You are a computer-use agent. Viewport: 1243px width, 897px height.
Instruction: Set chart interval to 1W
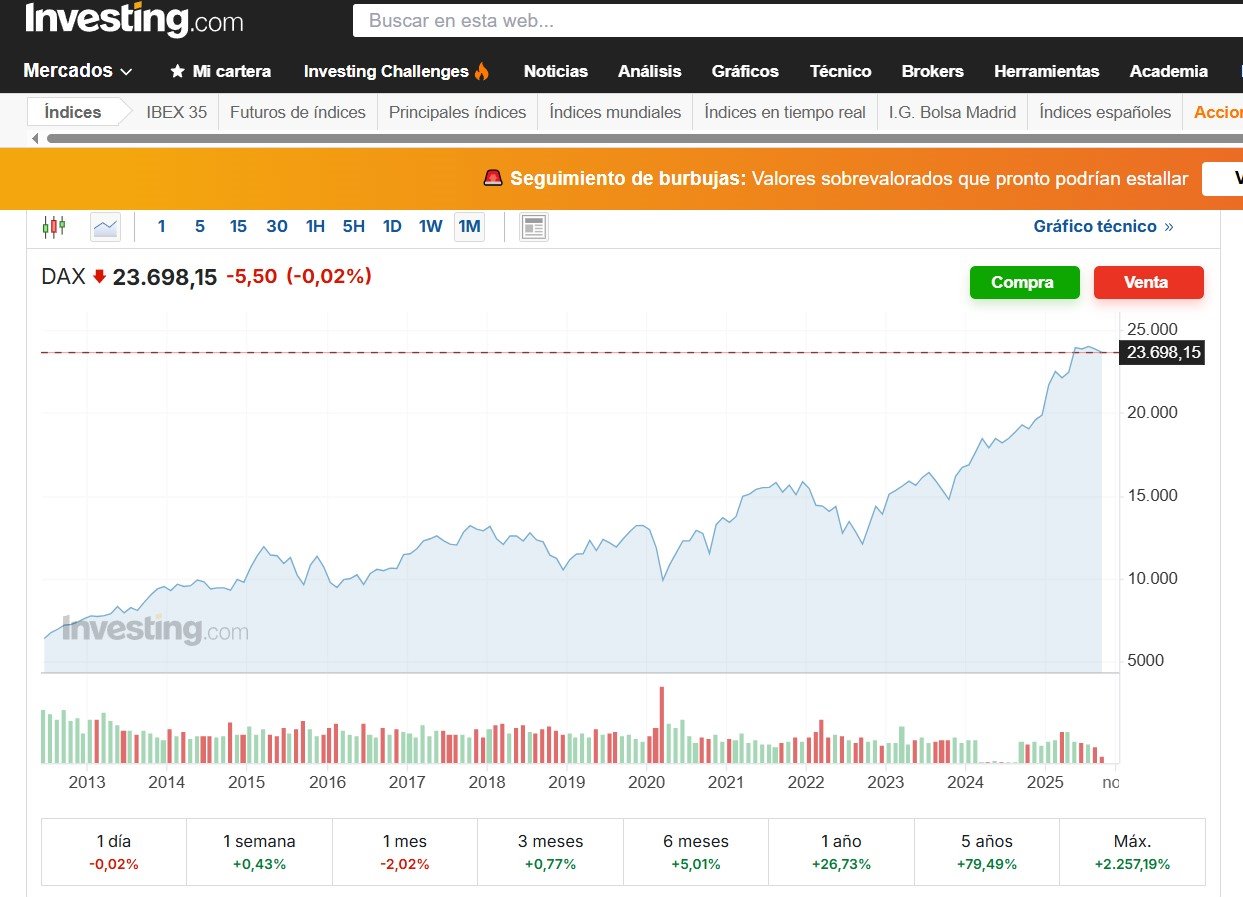430,227
